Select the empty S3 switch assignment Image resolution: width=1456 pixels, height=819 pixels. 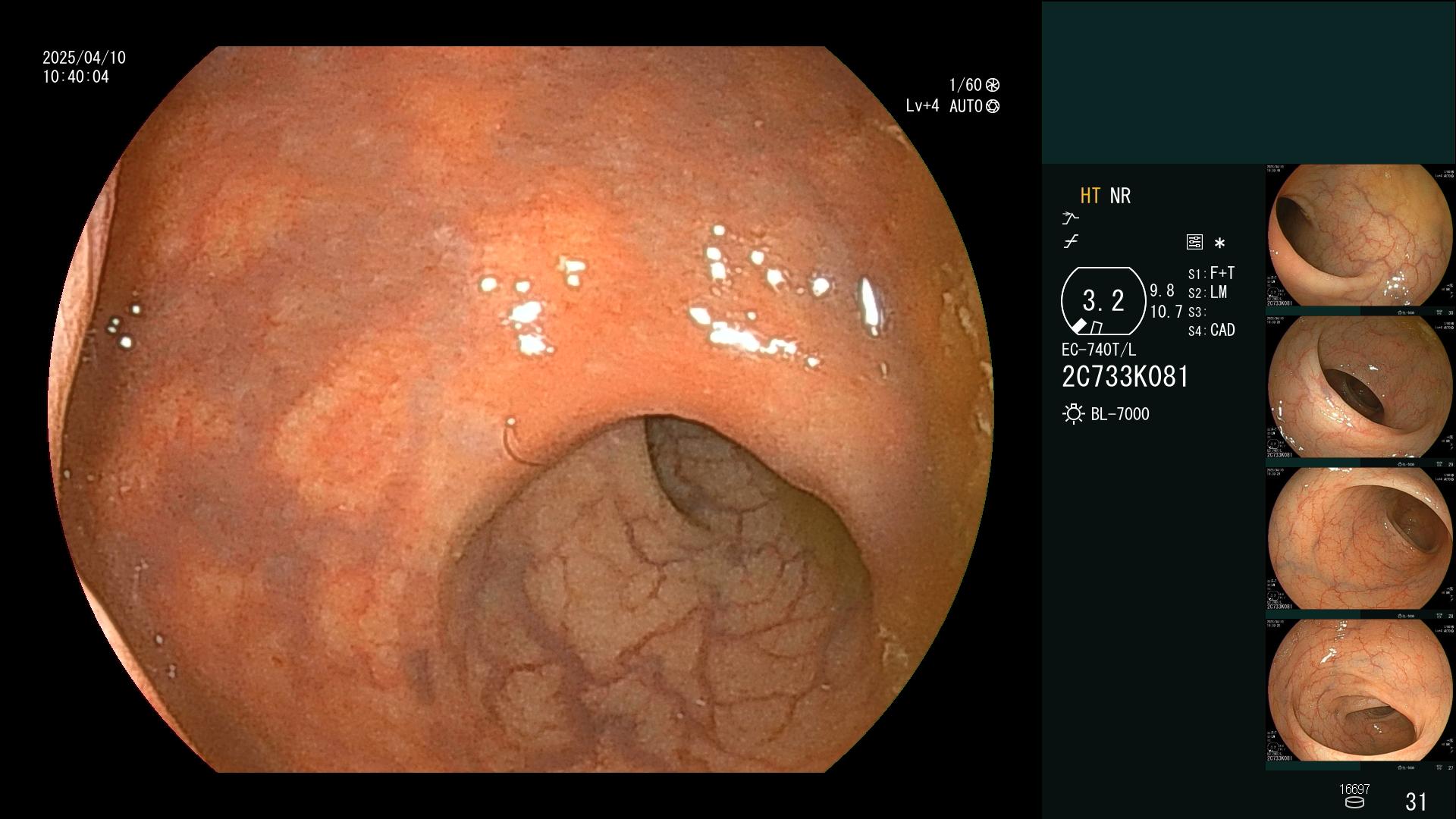(x=1197, y=312)
